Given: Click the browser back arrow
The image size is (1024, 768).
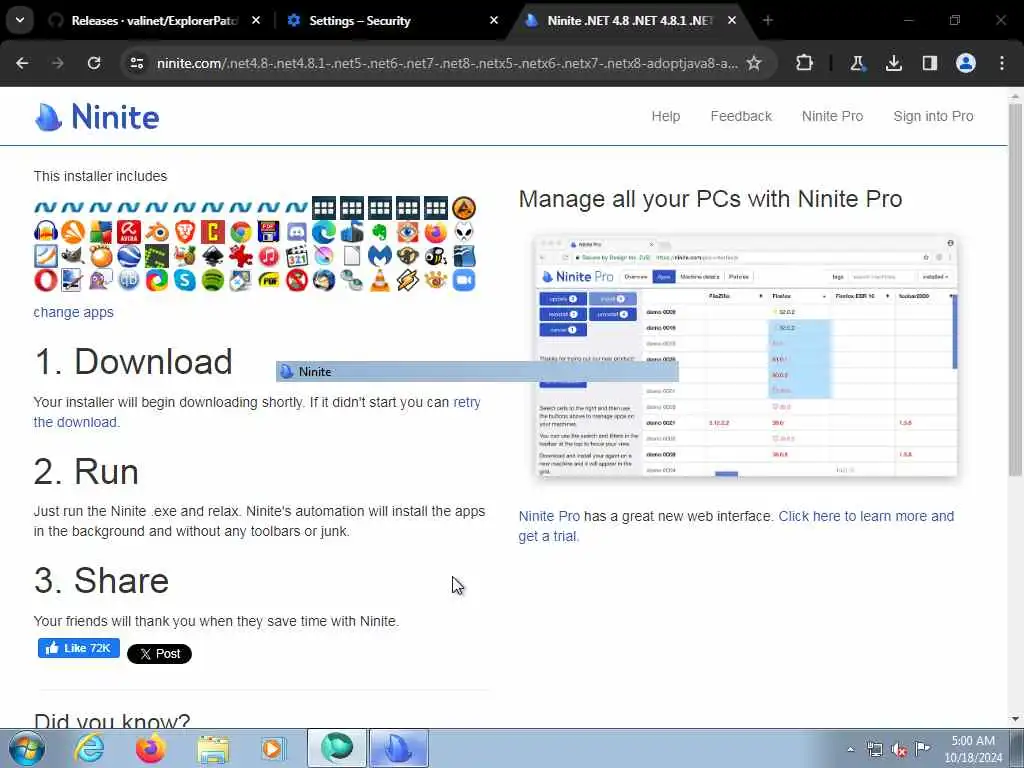Looking at the screenshot, I should [22, 63].
